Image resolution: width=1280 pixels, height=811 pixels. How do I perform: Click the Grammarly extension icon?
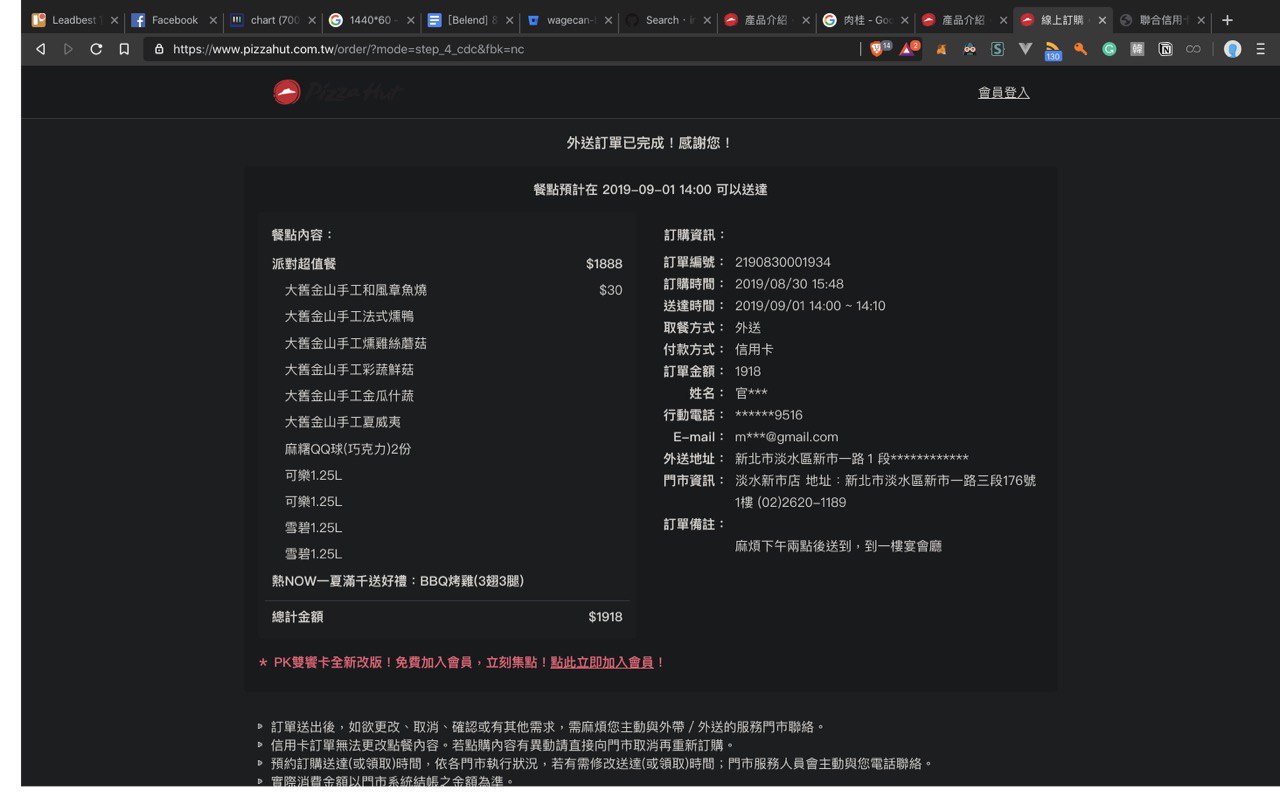[1109, 49]
